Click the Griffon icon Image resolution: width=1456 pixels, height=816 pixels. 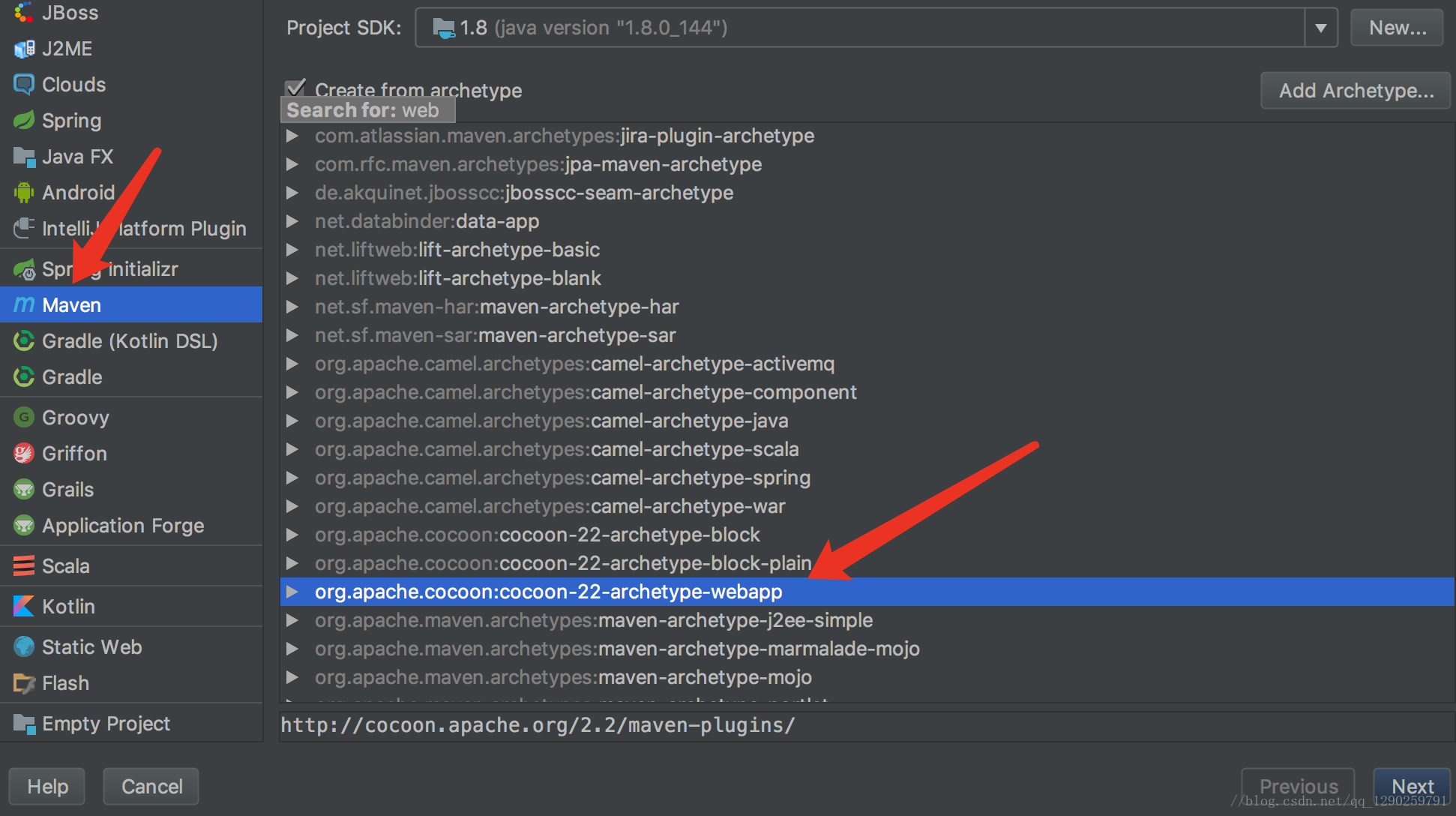click(24, 454)
